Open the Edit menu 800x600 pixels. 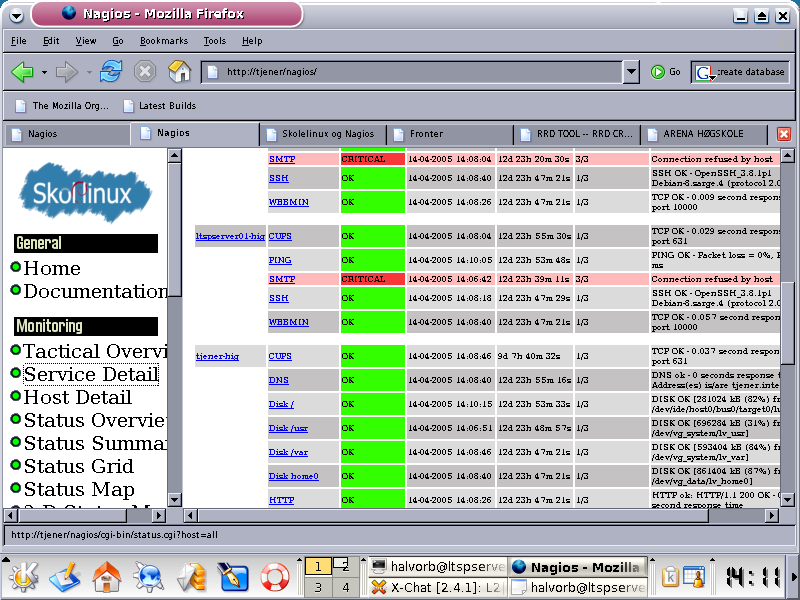pos(51,41)
